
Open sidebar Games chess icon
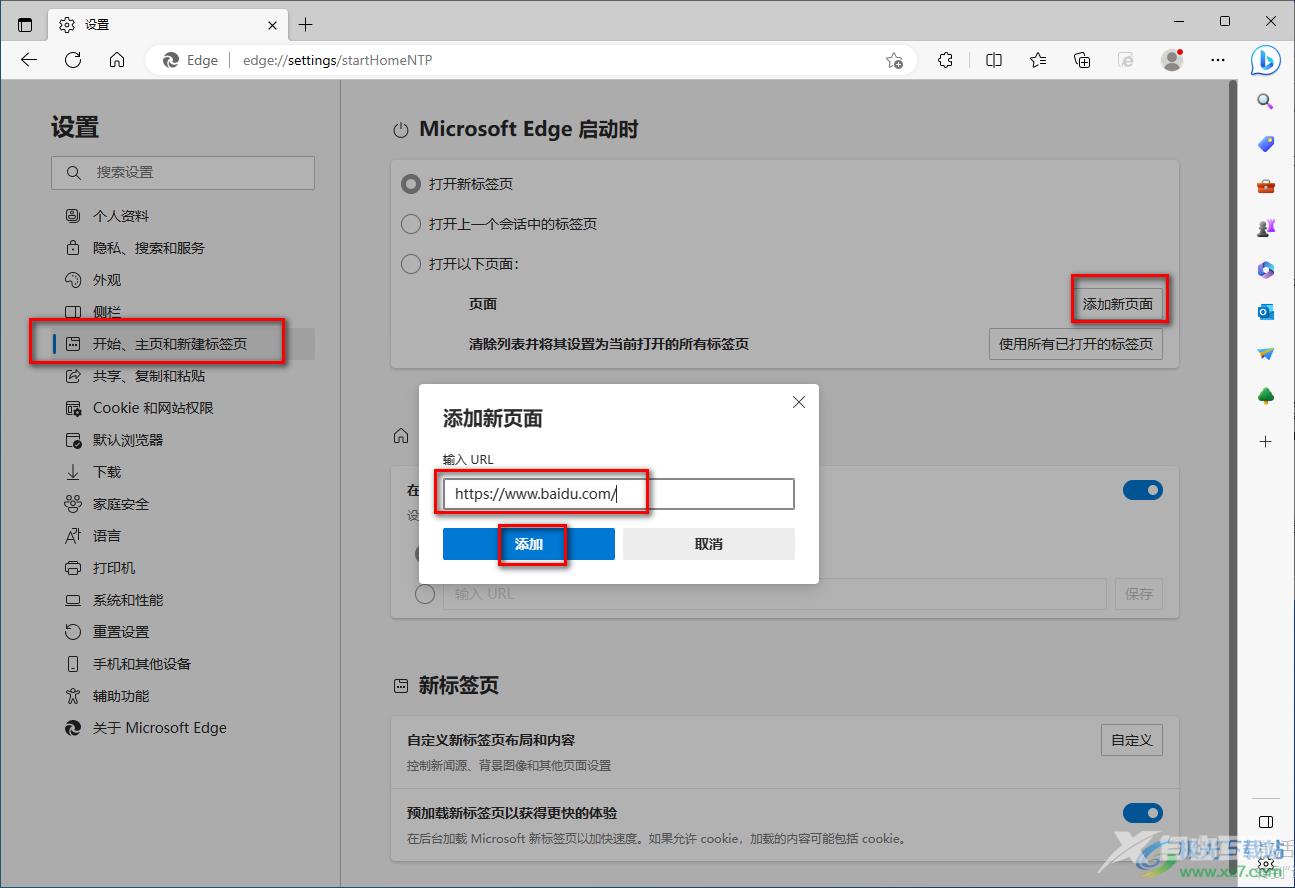pyautogui.click(x=1265, y=228)
